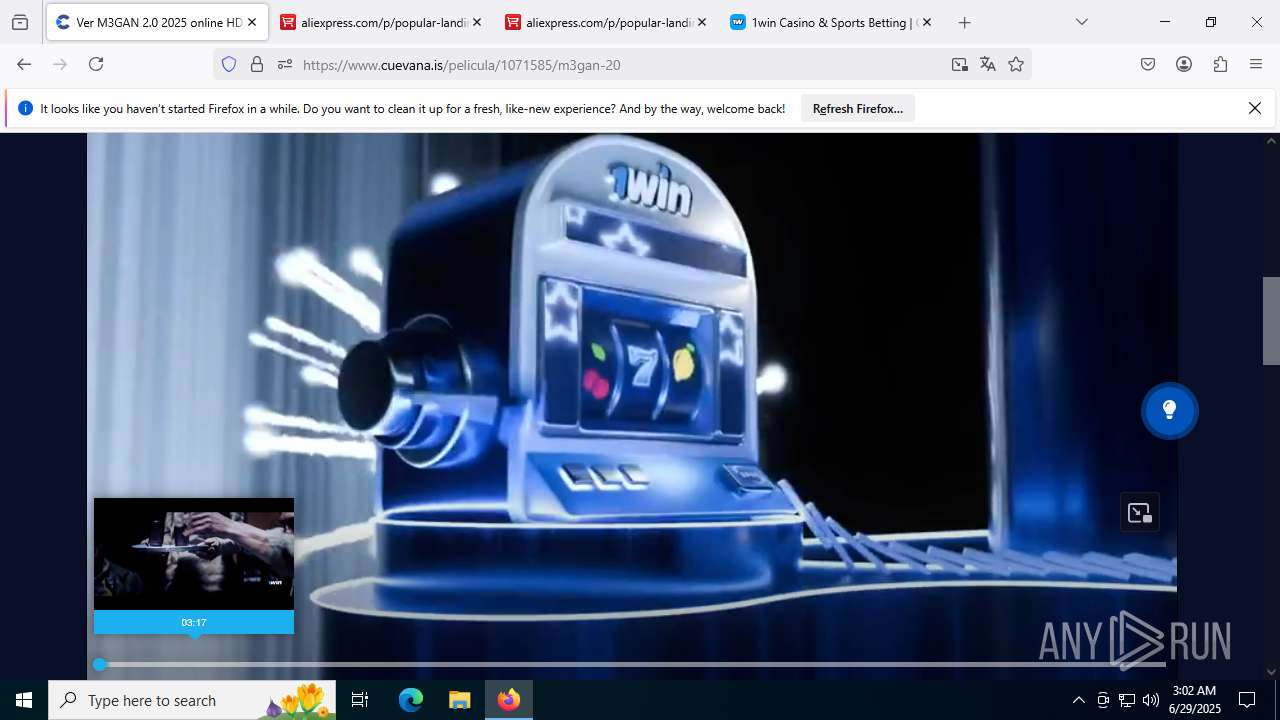The image size is (1280, 720).
Task: Reload the current Cuevana page
Action: click(x=96, y=64)
